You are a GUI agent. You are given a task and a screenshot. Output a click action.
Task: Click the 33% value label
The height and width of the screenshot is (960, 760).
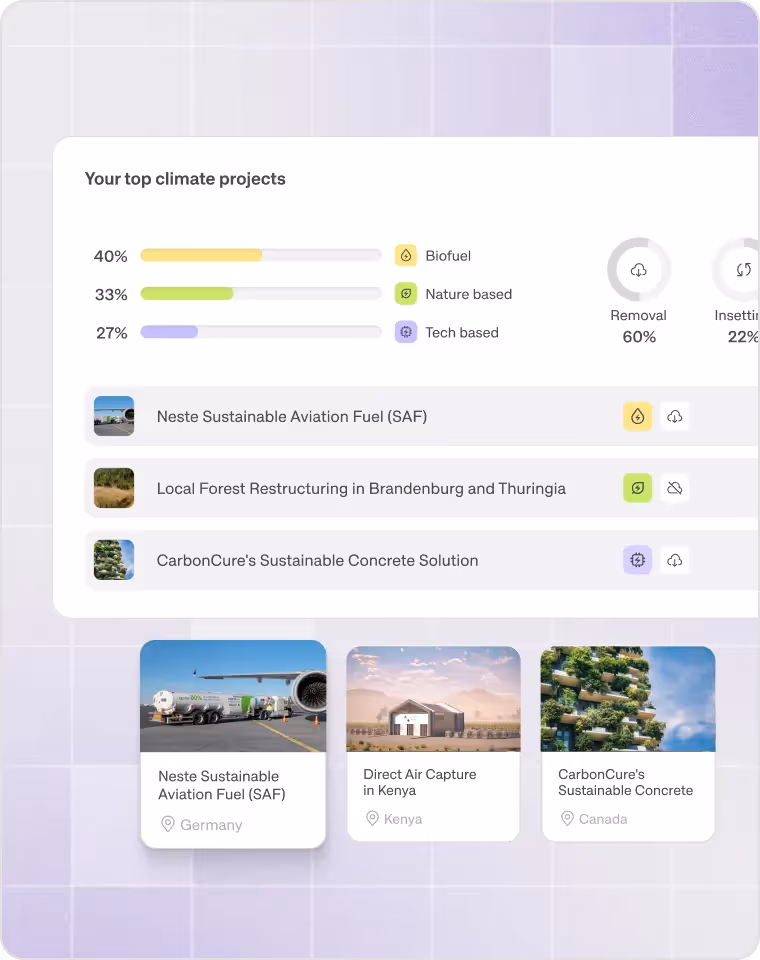point(111,294)
